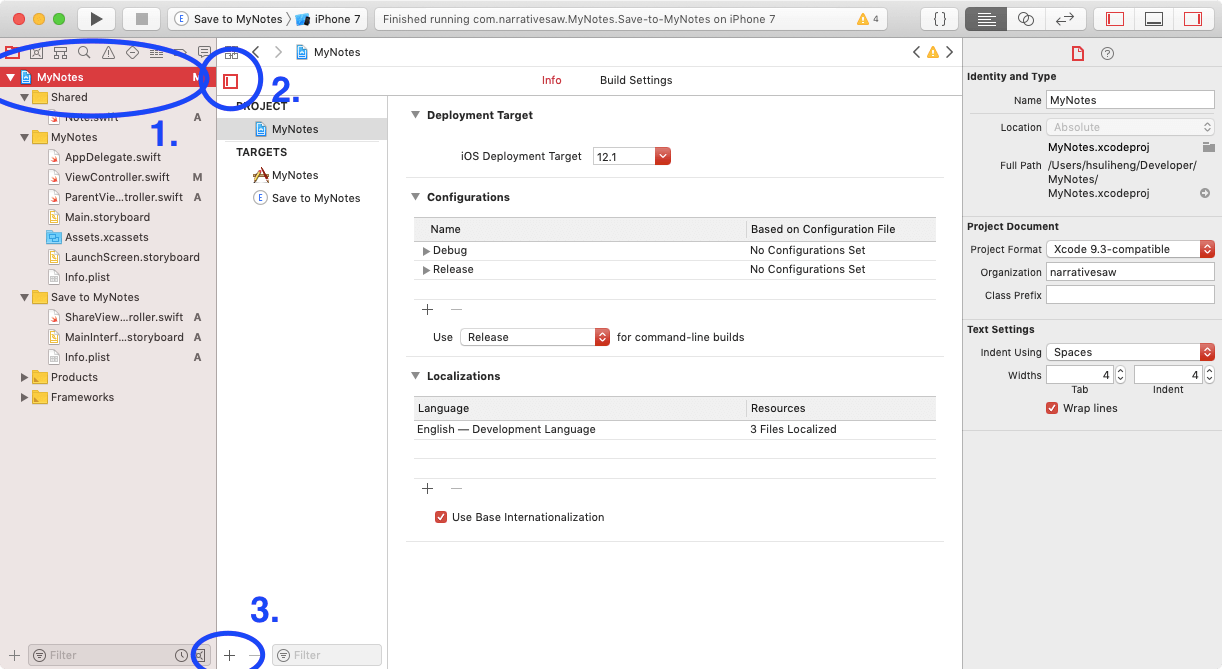Expand the Products folder
This screenshot has width=1222, height=669.
coord(25,377)
